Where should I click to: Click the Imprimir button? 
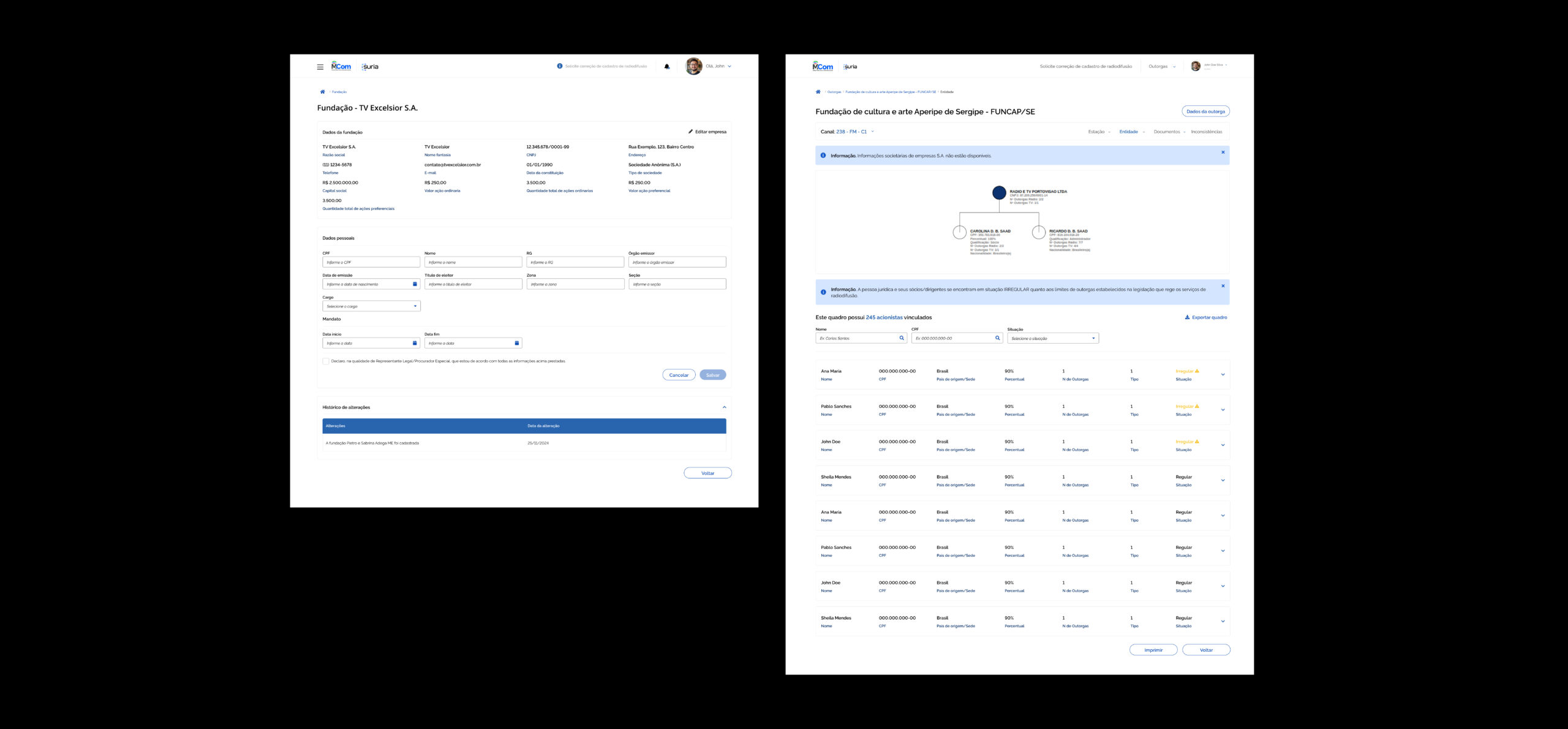(x=1153, y=650)
